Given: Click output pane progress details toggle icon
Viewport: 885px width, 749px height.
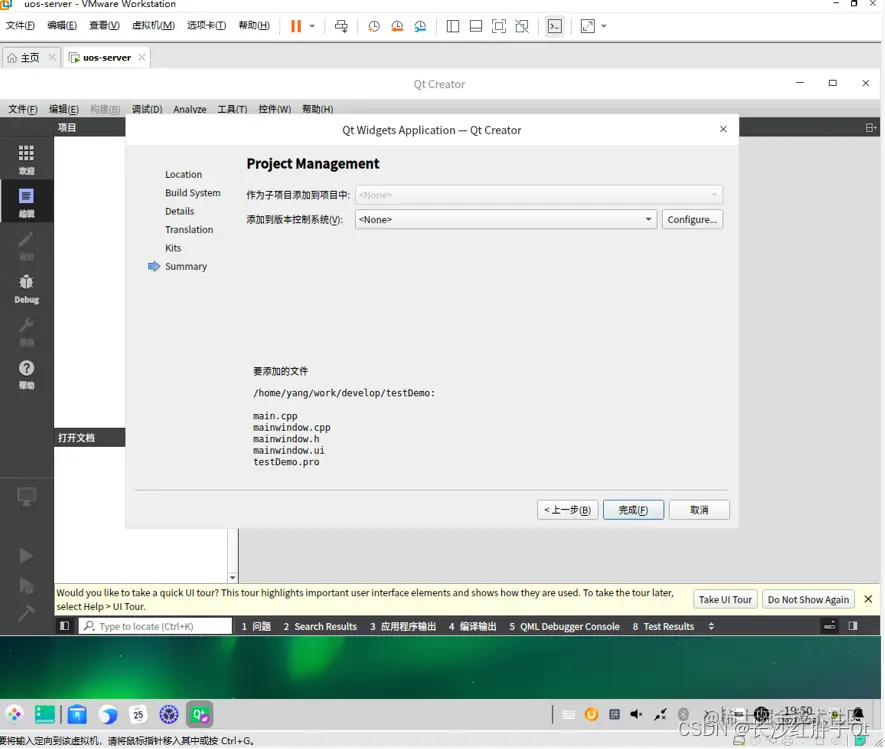Looking at the screenshot, I should [830, 626].
